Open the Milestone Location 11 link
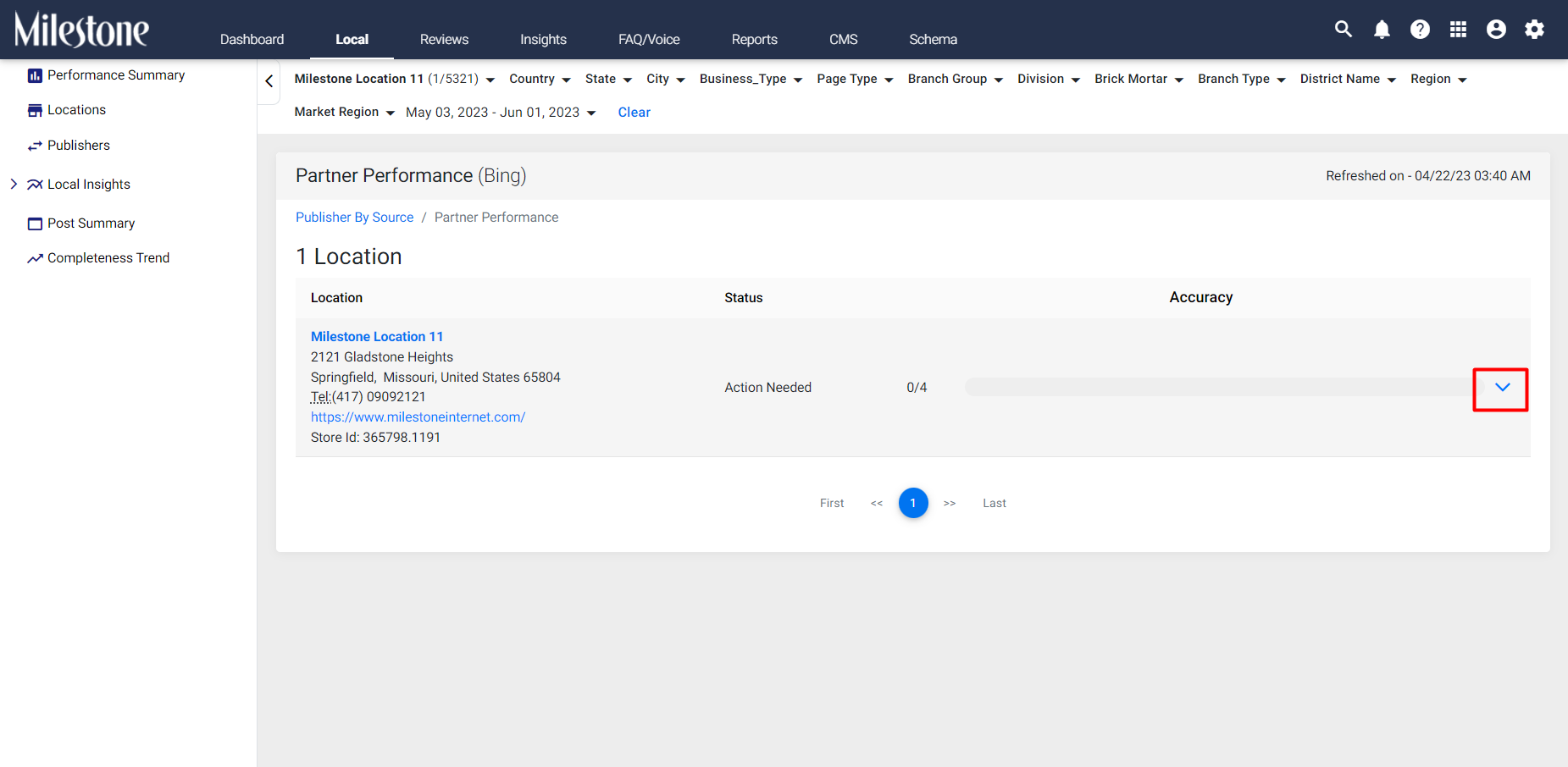The image size is (1568, 767). tap(377, 337)
